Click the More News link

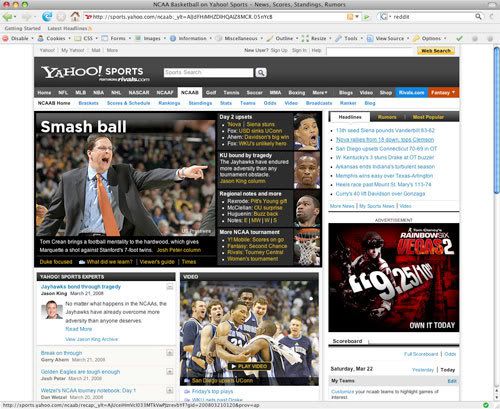[x=342, y=206]
